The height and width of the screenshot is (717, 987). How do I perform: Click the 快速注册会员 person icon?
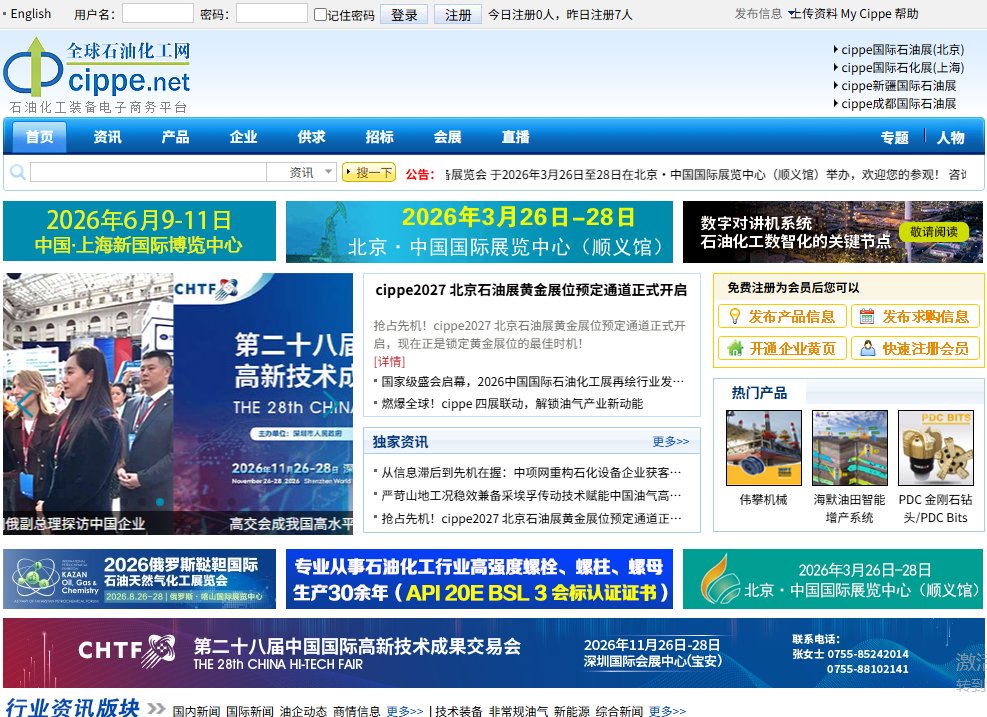(870, 349)
